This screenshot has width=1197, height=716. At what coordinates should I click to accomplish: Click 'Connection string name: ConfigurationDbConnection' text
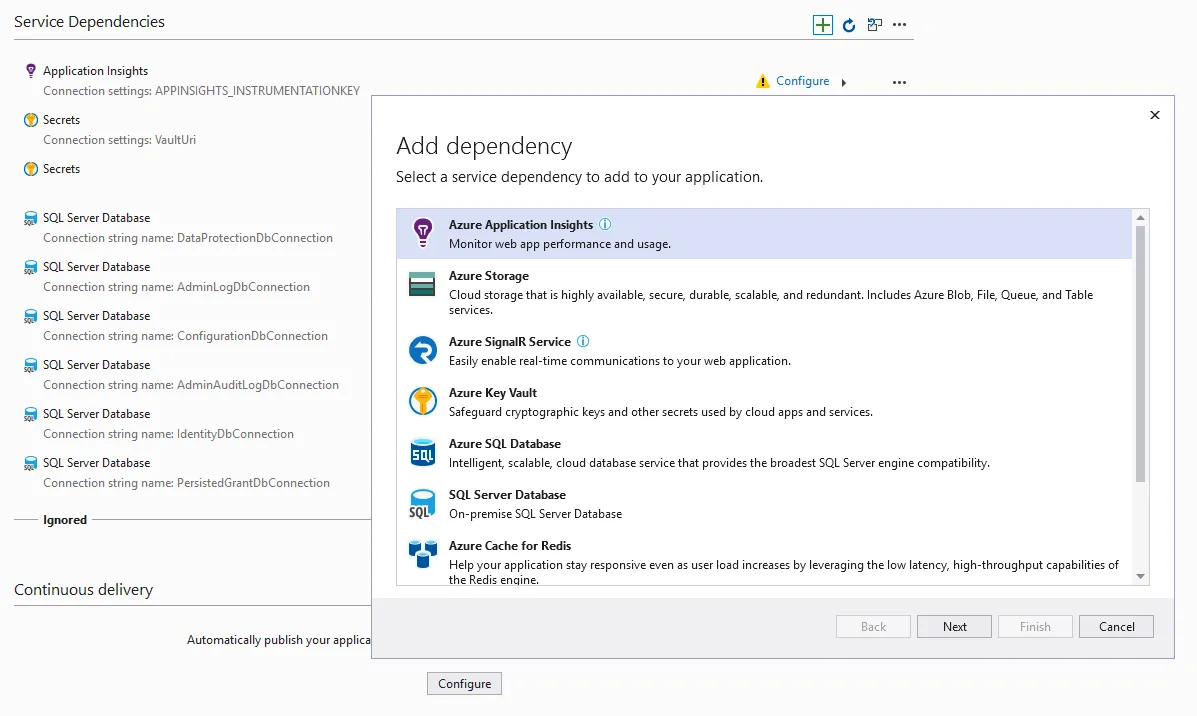(186, 336)
